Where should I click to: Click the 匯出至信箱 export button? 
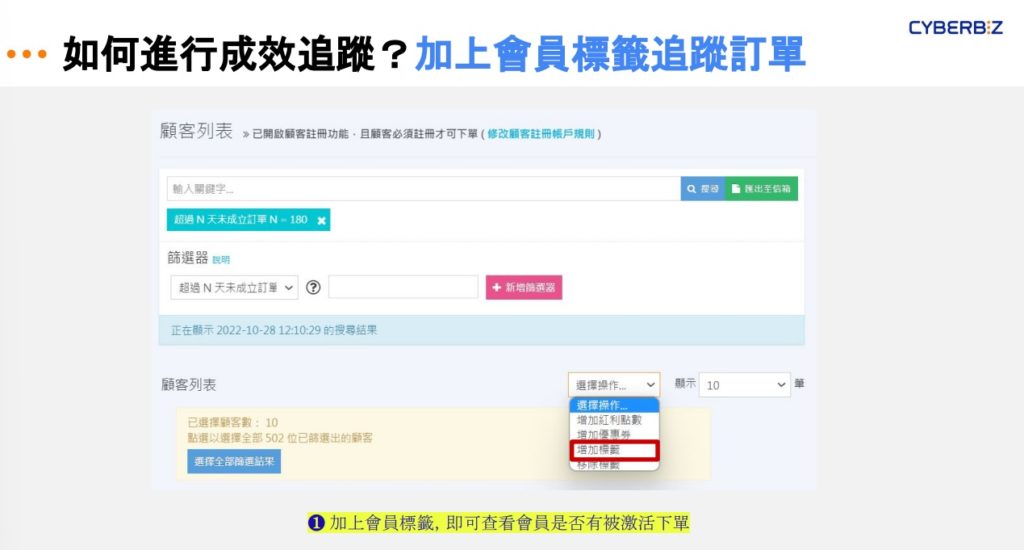point(762,189)
